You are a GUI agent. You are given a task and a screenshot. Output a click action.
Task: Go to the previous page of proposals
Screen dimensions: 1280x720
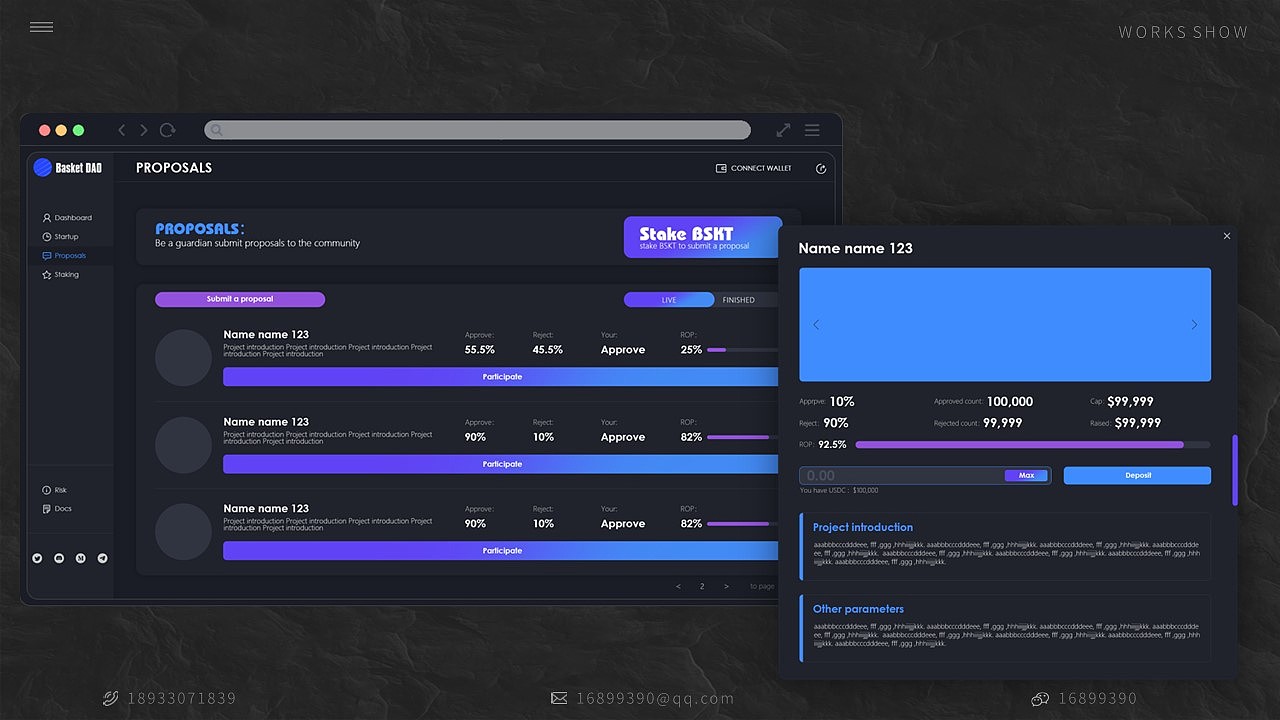[x=679, y=586]
